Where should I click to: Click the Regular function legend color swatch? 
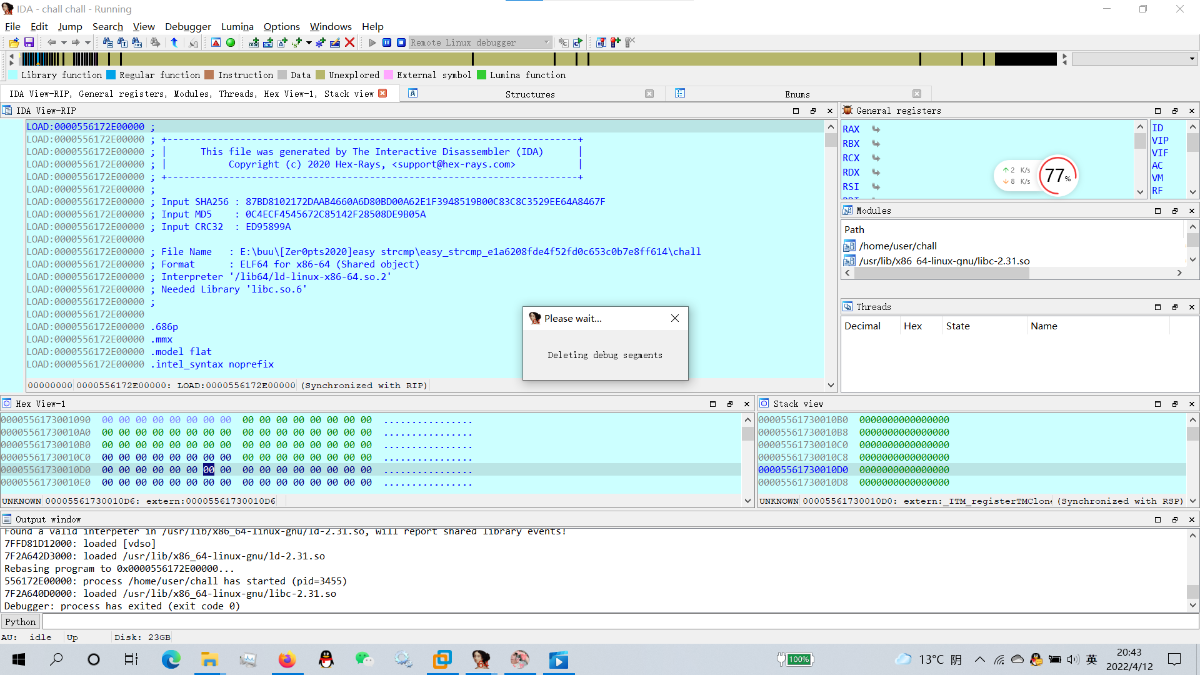point(111,75)
